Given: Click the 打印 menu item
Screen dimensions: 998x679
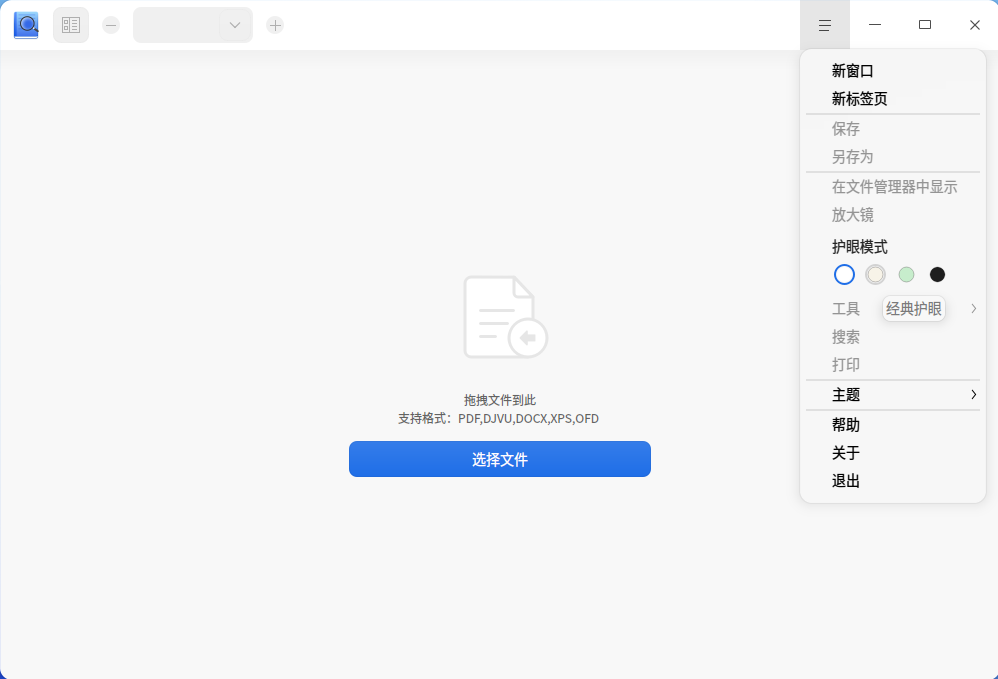Looking at the screenshot, I should point(892,365).
